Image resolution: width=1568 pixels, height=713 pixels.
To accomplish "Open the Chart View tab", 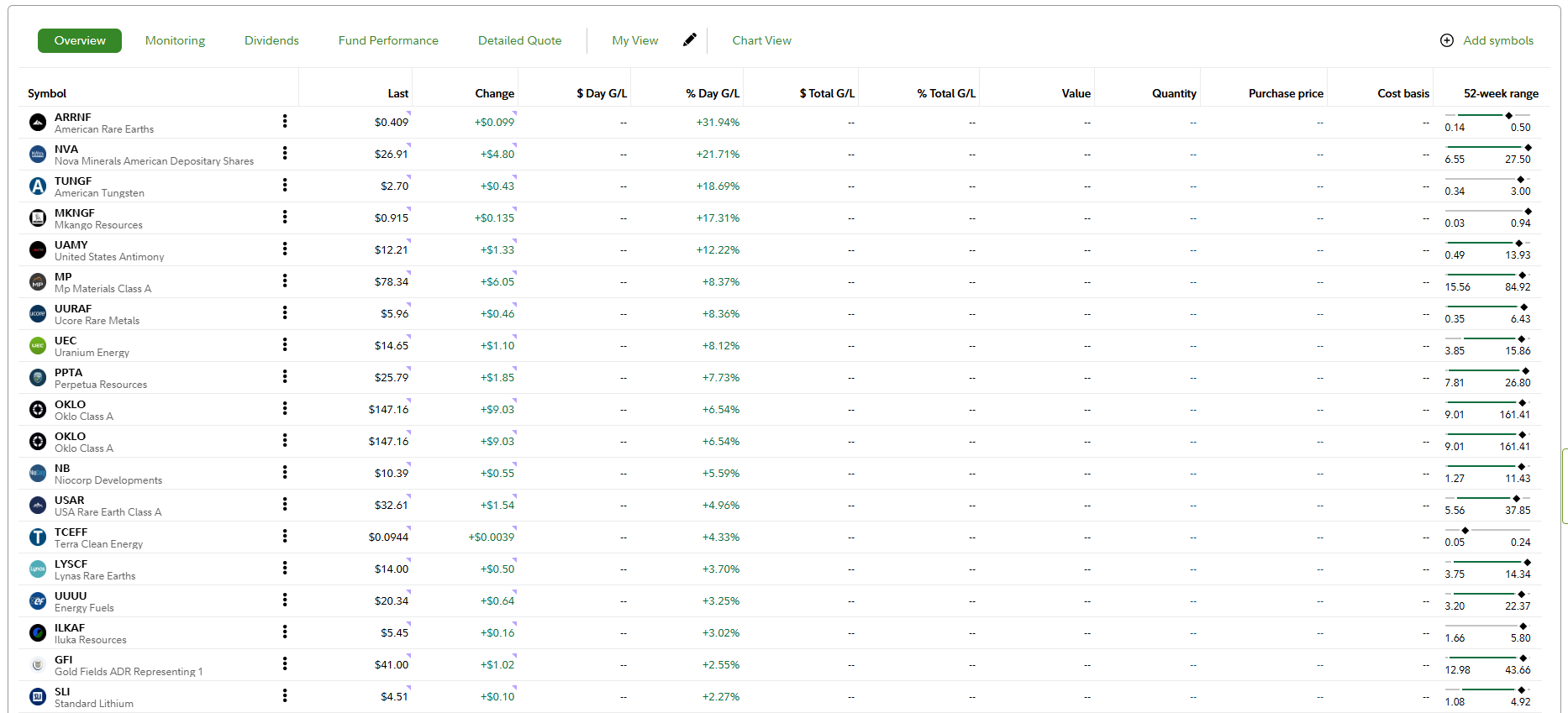I will 761,40.
